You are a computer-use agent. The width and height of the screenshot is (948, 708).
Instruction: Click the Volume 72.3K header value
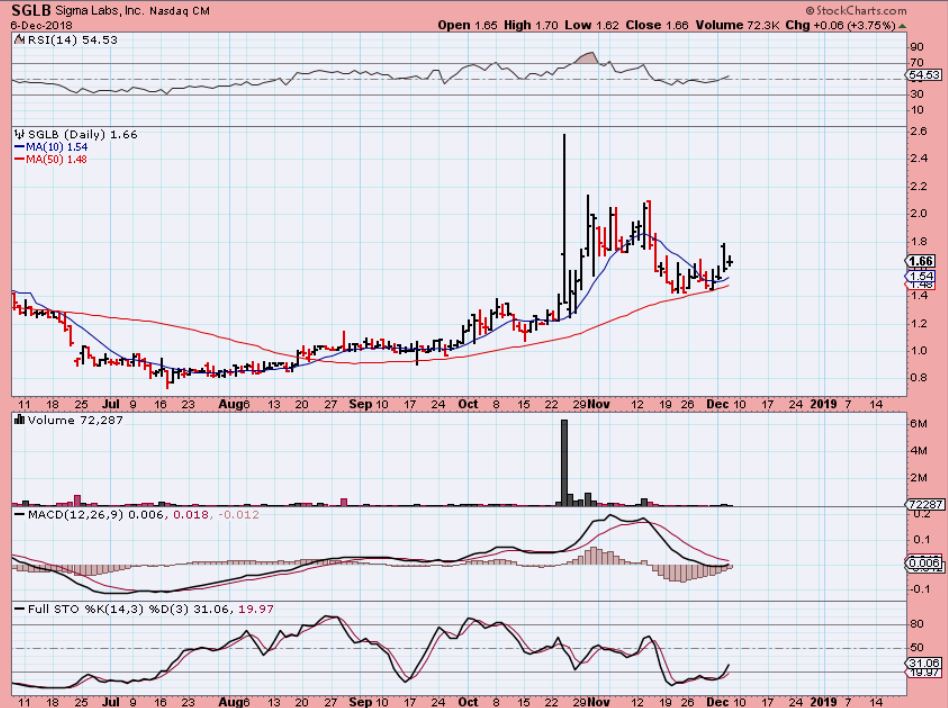738,25
